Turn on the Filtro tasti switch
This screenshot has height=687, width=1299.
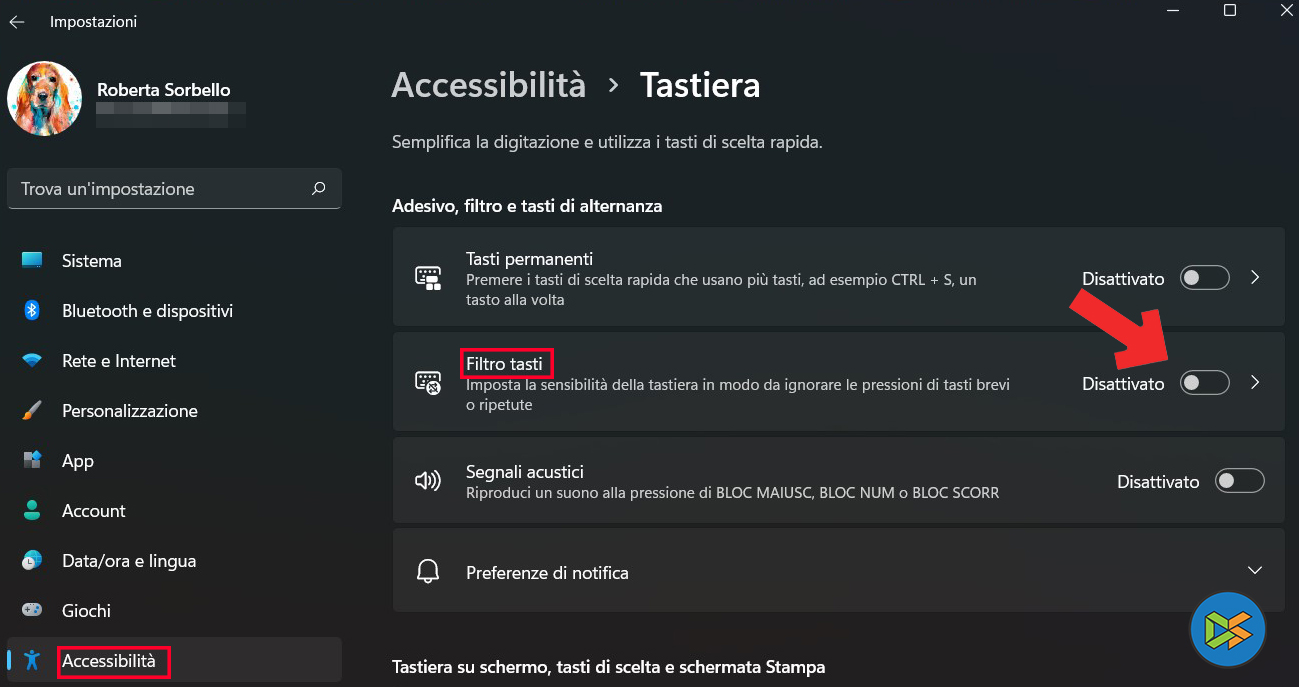1204,383
